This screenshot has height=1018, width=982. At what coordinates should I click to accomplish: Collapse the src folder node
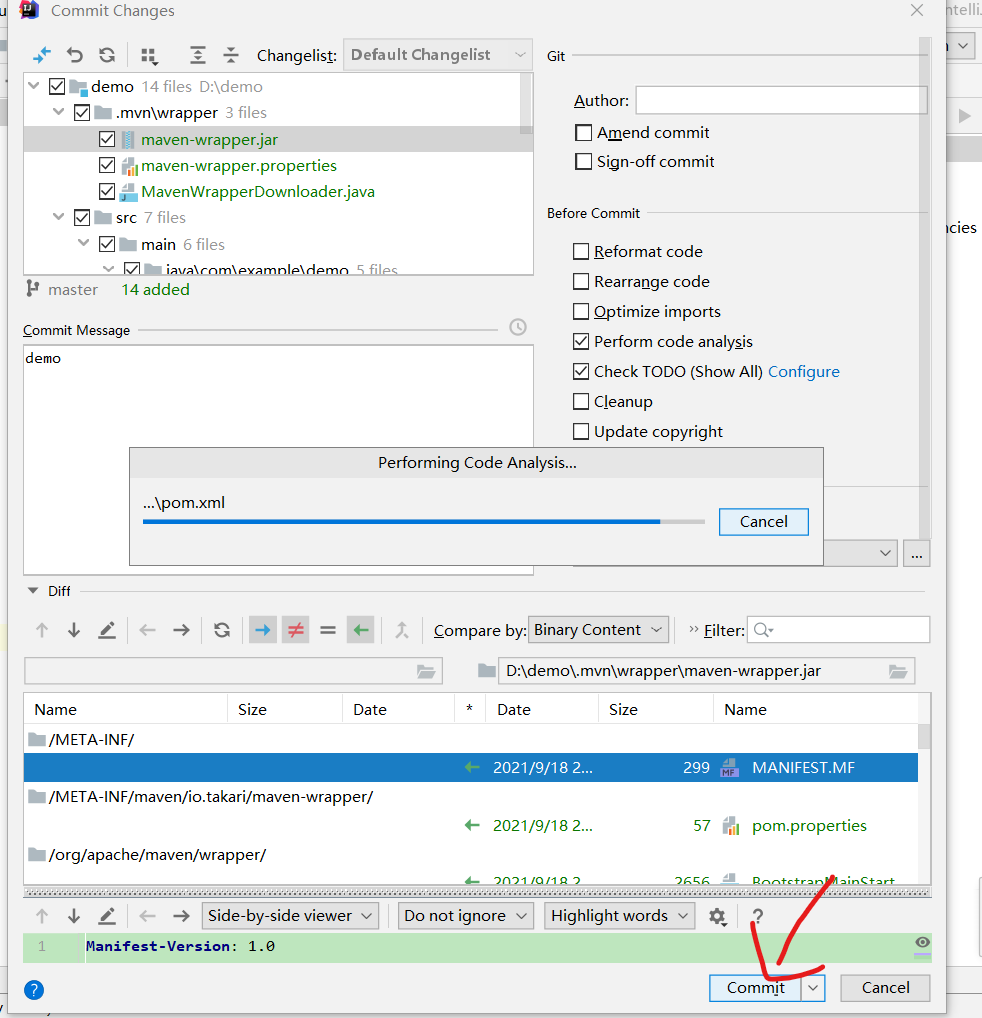point(59,217)
